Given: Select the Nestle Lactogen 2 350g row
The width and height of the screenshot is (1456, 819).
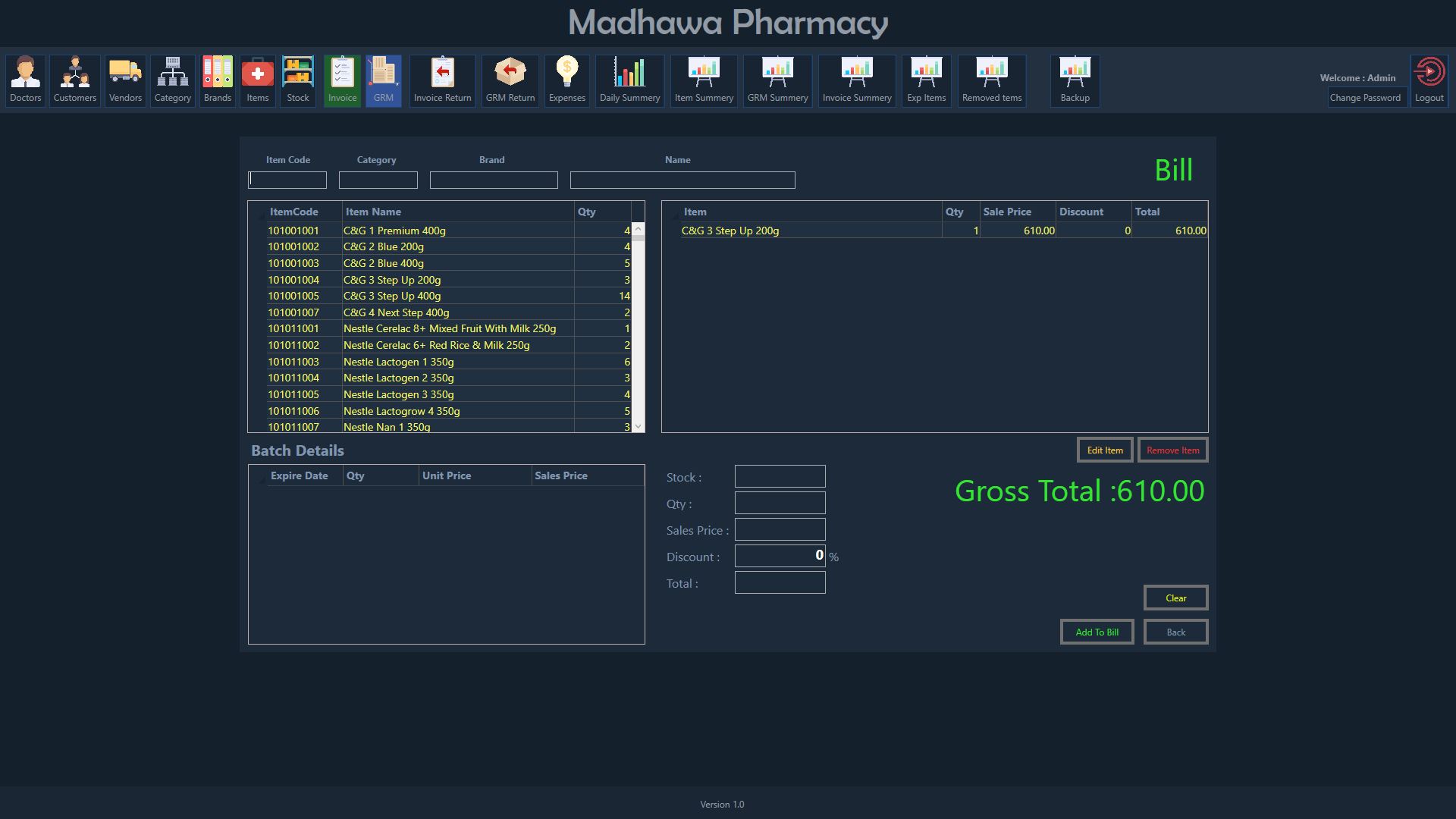Looking at the screenshot, I should coord(448,378).
